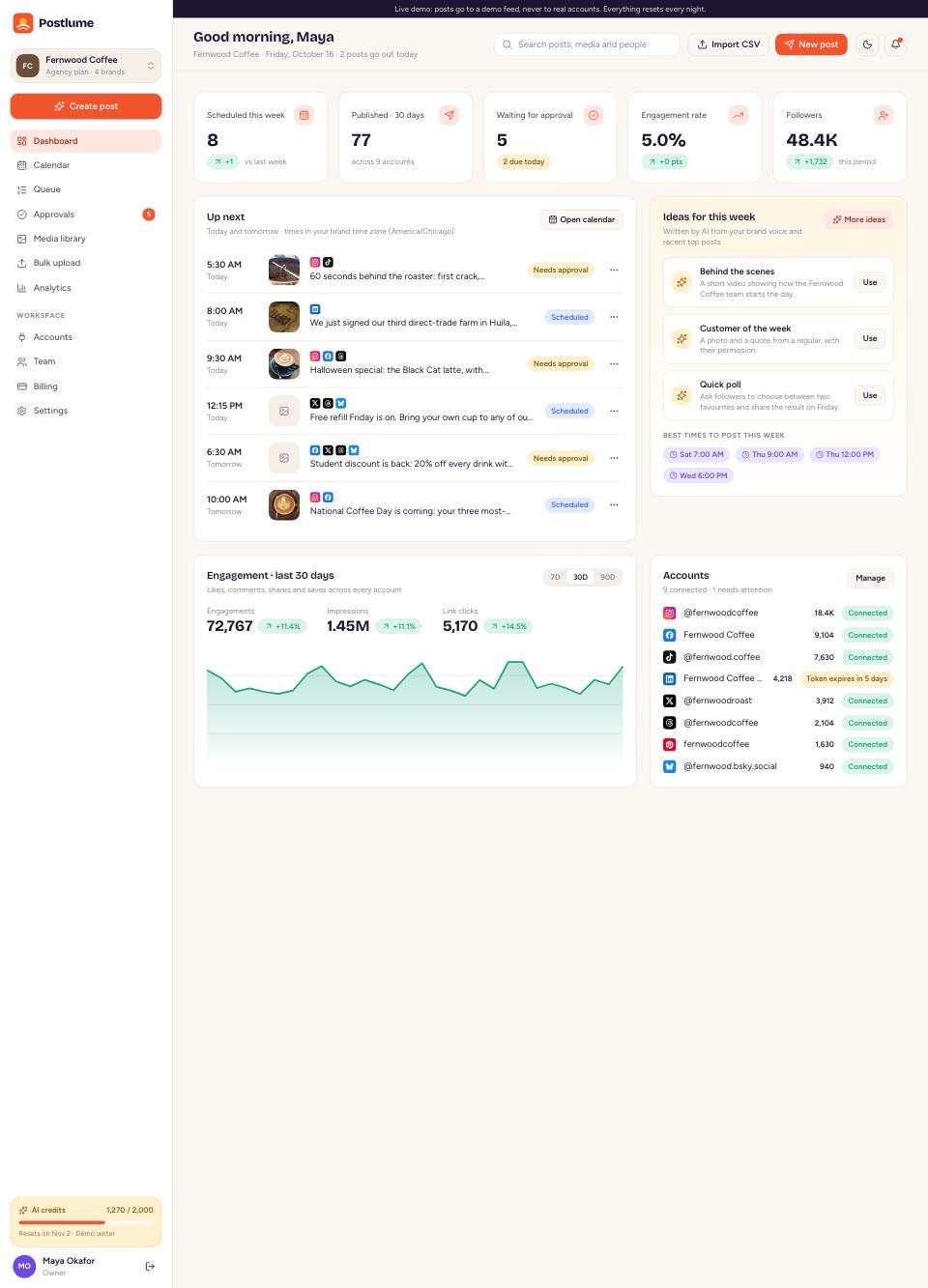Open notifications using the bell icon
Viewport: 928px width, 1288px height.
coord(896,44)
